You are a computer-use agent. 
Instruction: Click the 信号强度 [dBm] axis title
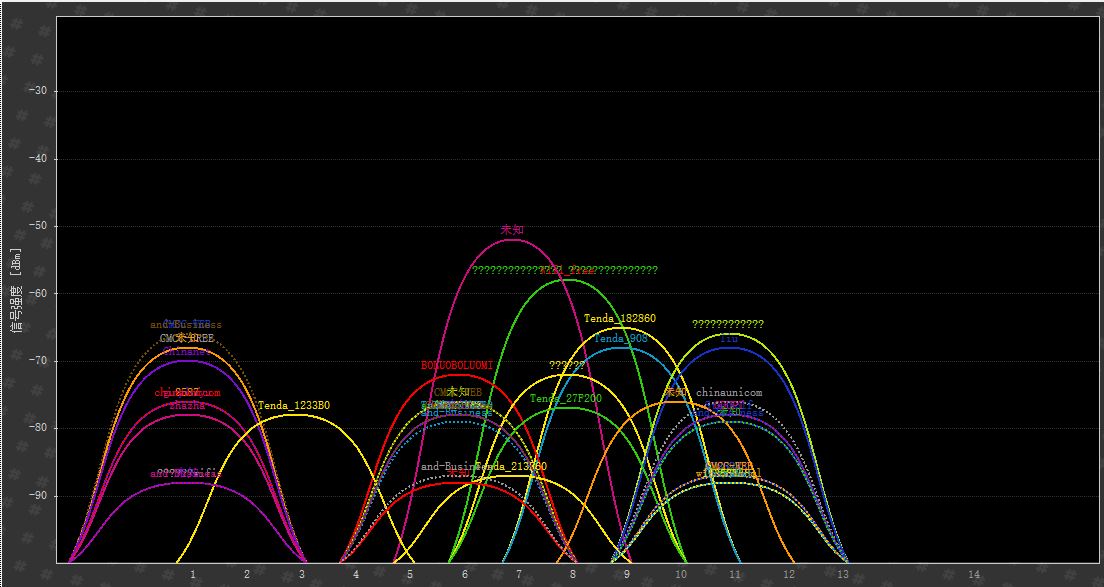point(15,290)
